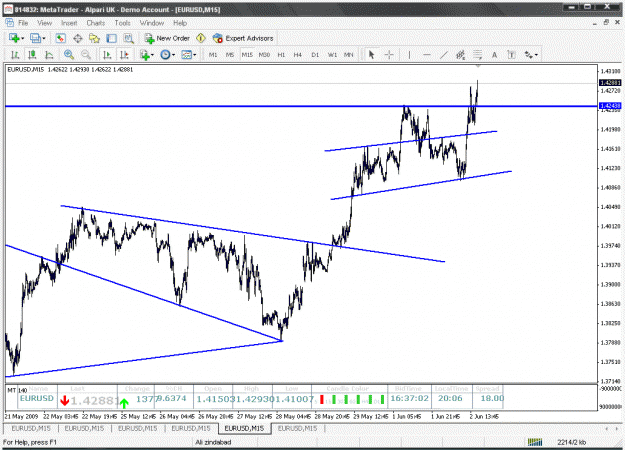Switch to Bar Chart display
Image resolution: width=625 pixels, height=450 pixels.
(x=15, y=55)
